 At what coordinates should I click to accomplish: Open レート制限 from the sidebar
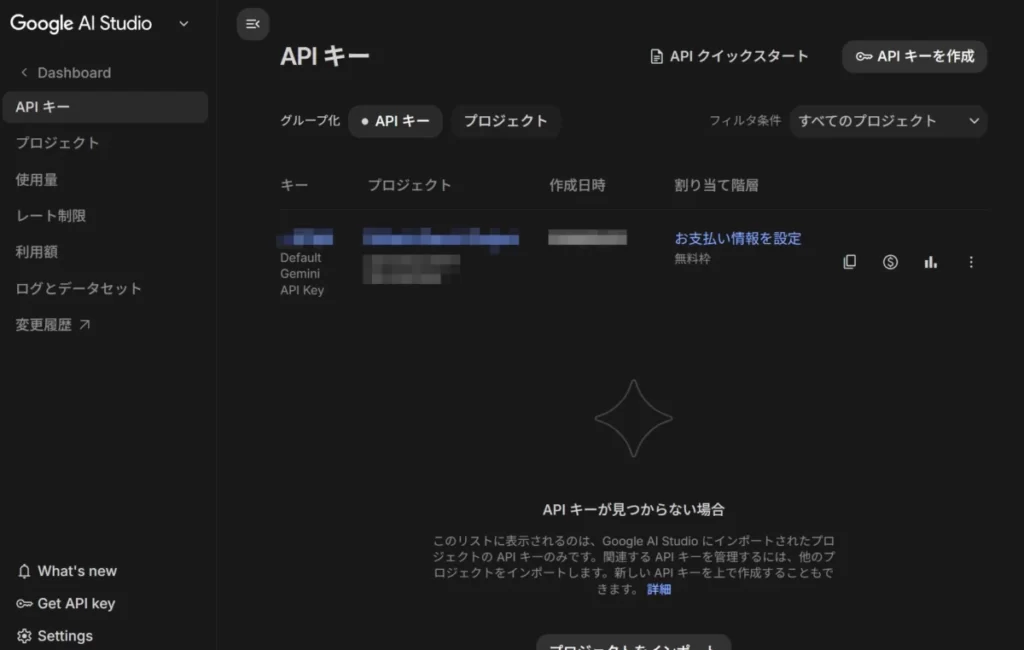coord(47,216)
